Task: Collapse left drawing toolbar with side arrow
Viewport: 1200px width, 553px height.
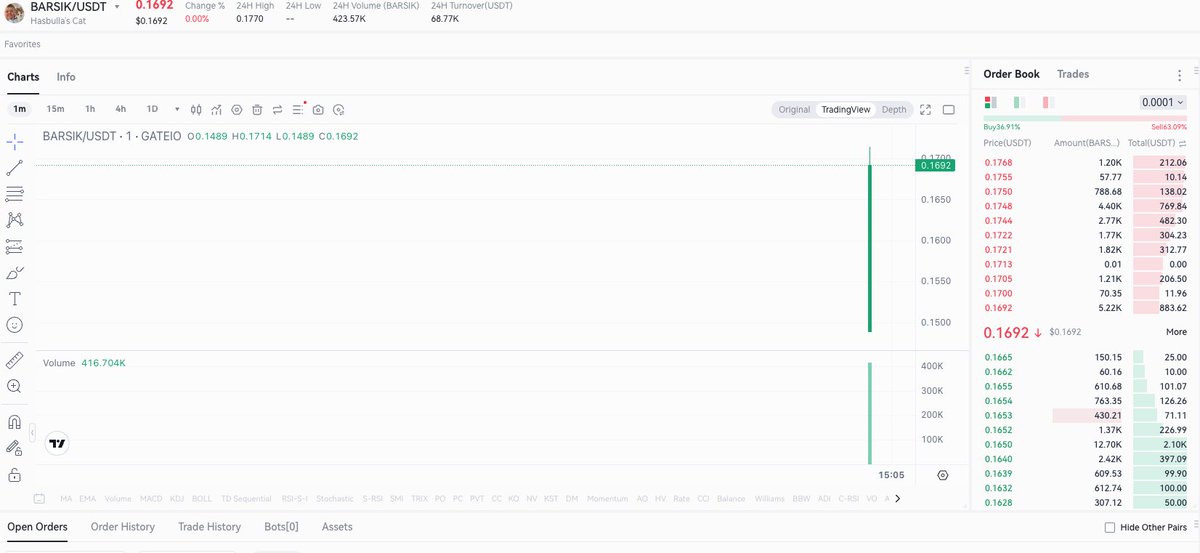Action: 32,433
